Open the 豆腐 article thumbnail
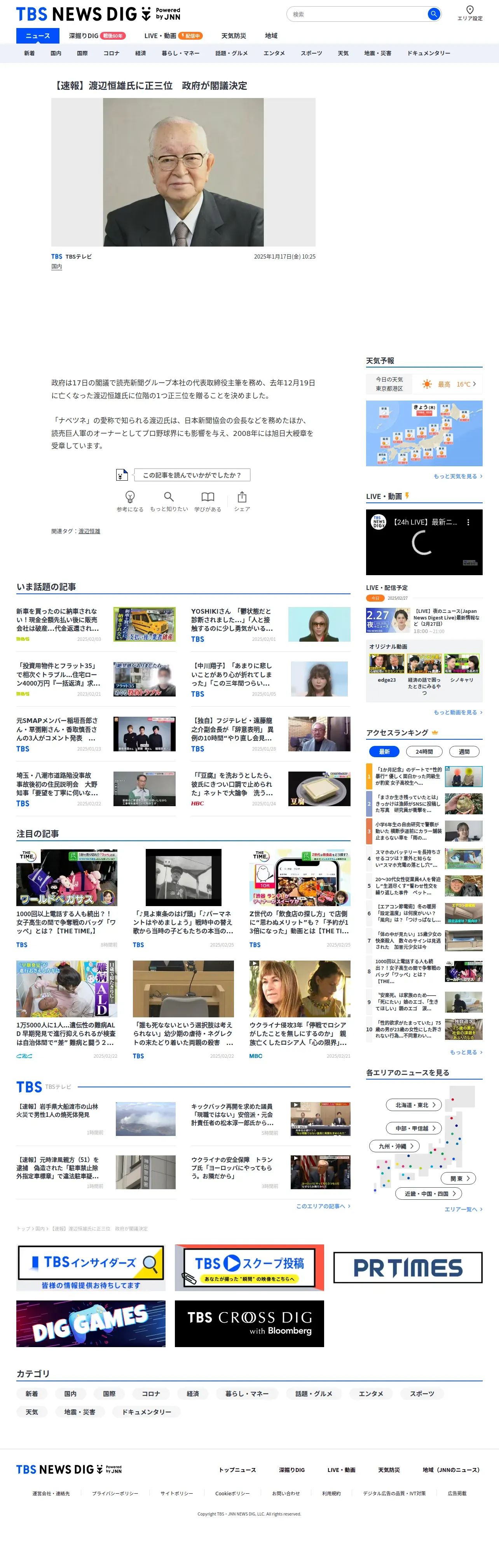499x1568 pixels. 319,789
